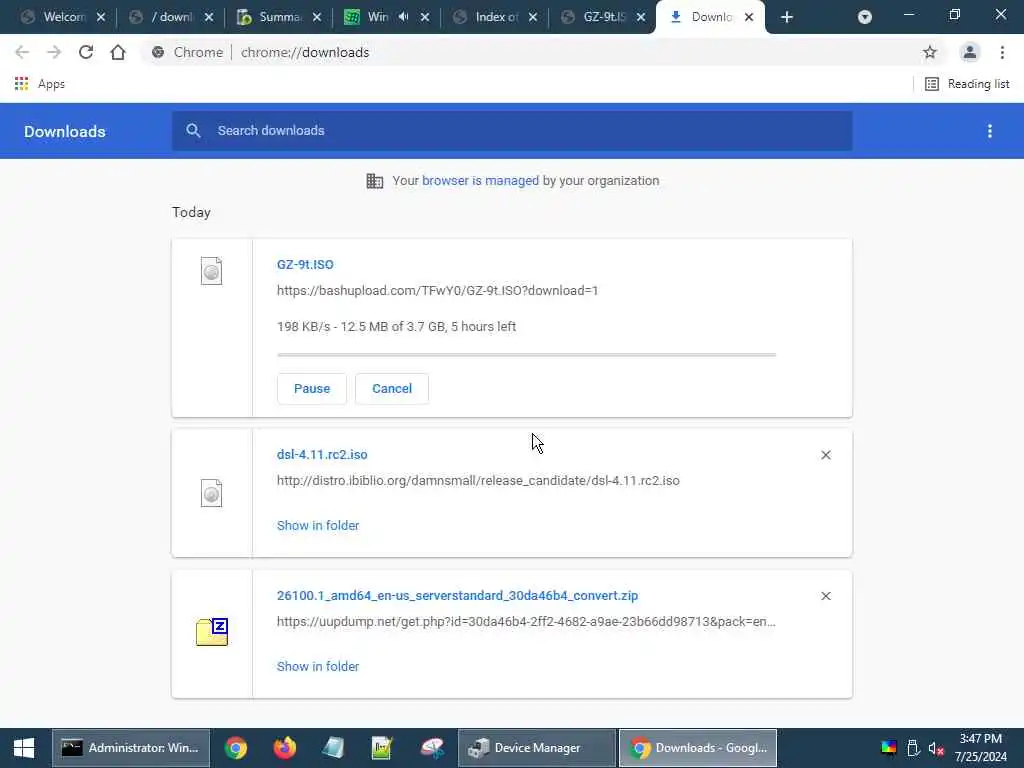Click the Search downloads field

[512, 131]
